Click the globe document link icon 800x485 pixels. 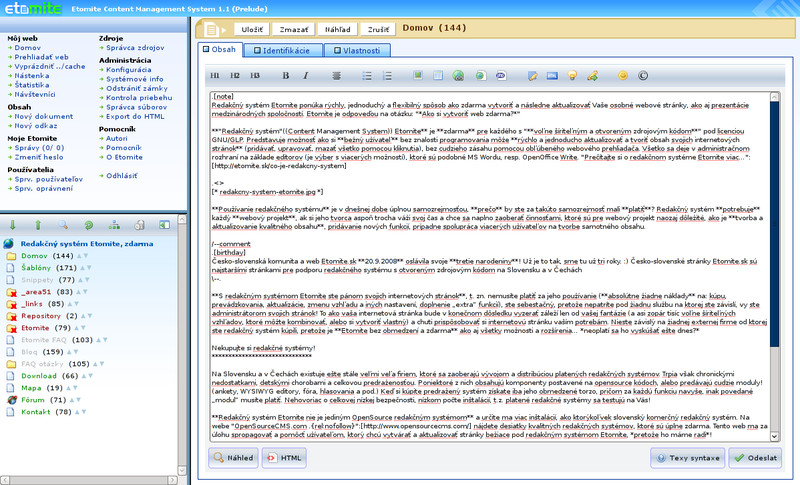tap(480, 75)
